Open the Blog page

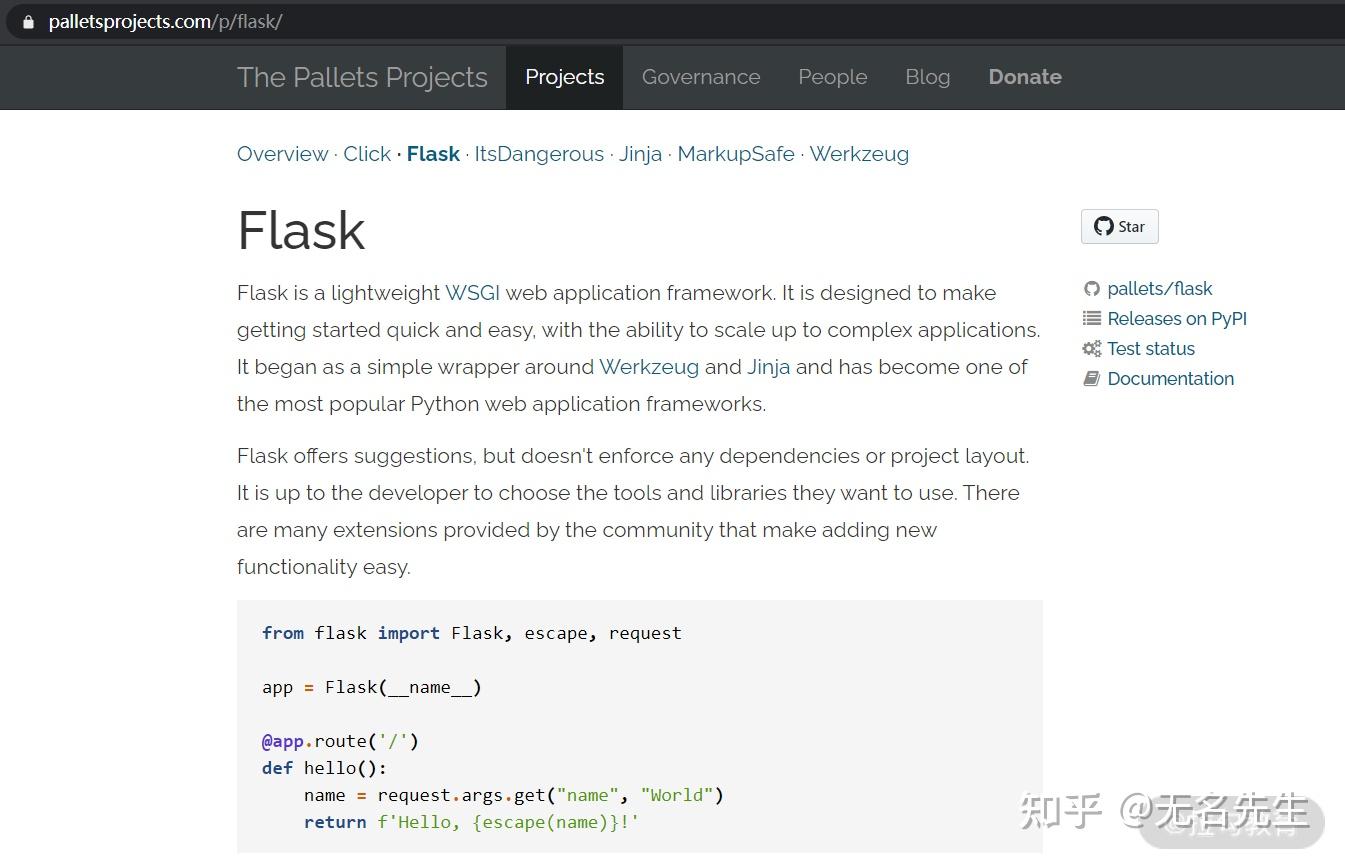point(927,77)
